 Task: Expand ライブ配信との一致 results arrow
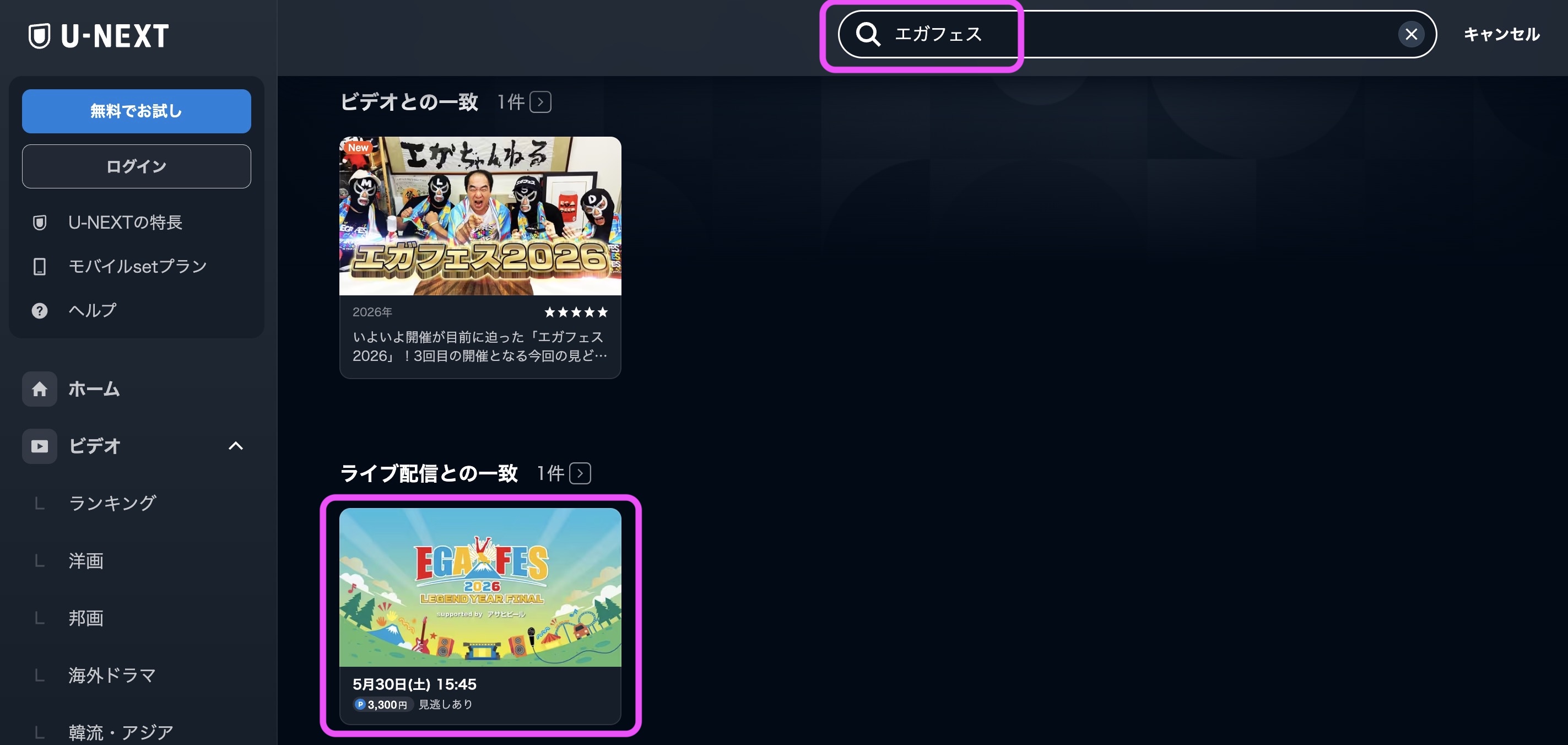pyautogui.click(x=580, y=473)
